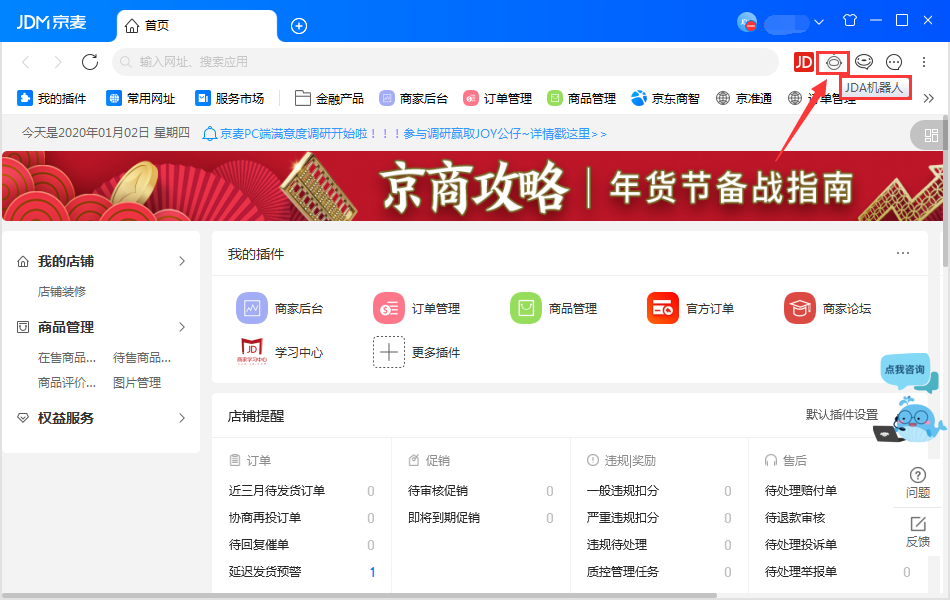Screen dimensions: 950x600
Task: Open 商品管理 in the bookmarks bar
Action: point(581,98)
